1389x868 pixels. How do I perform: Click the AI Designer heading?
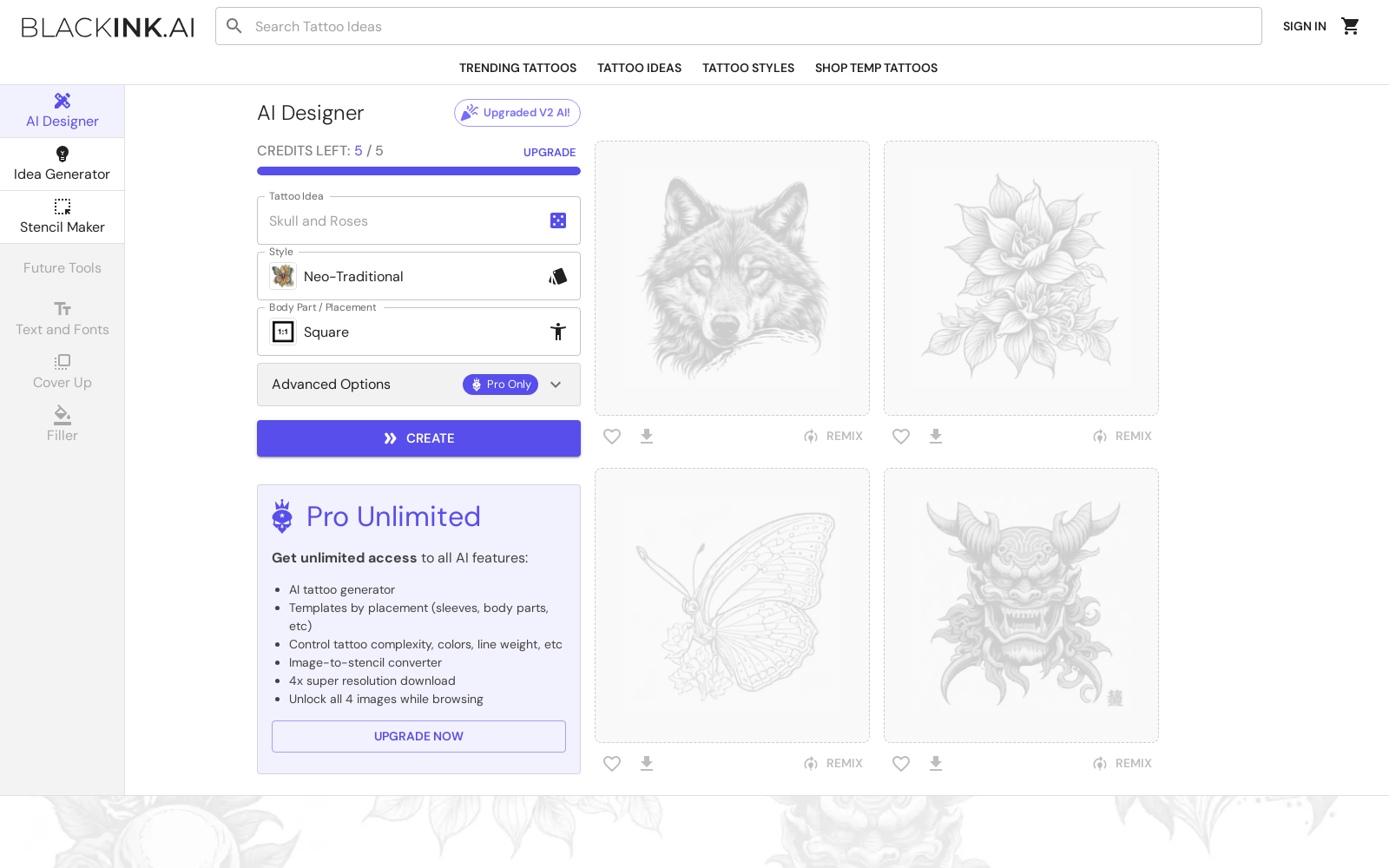coord(311,113)
